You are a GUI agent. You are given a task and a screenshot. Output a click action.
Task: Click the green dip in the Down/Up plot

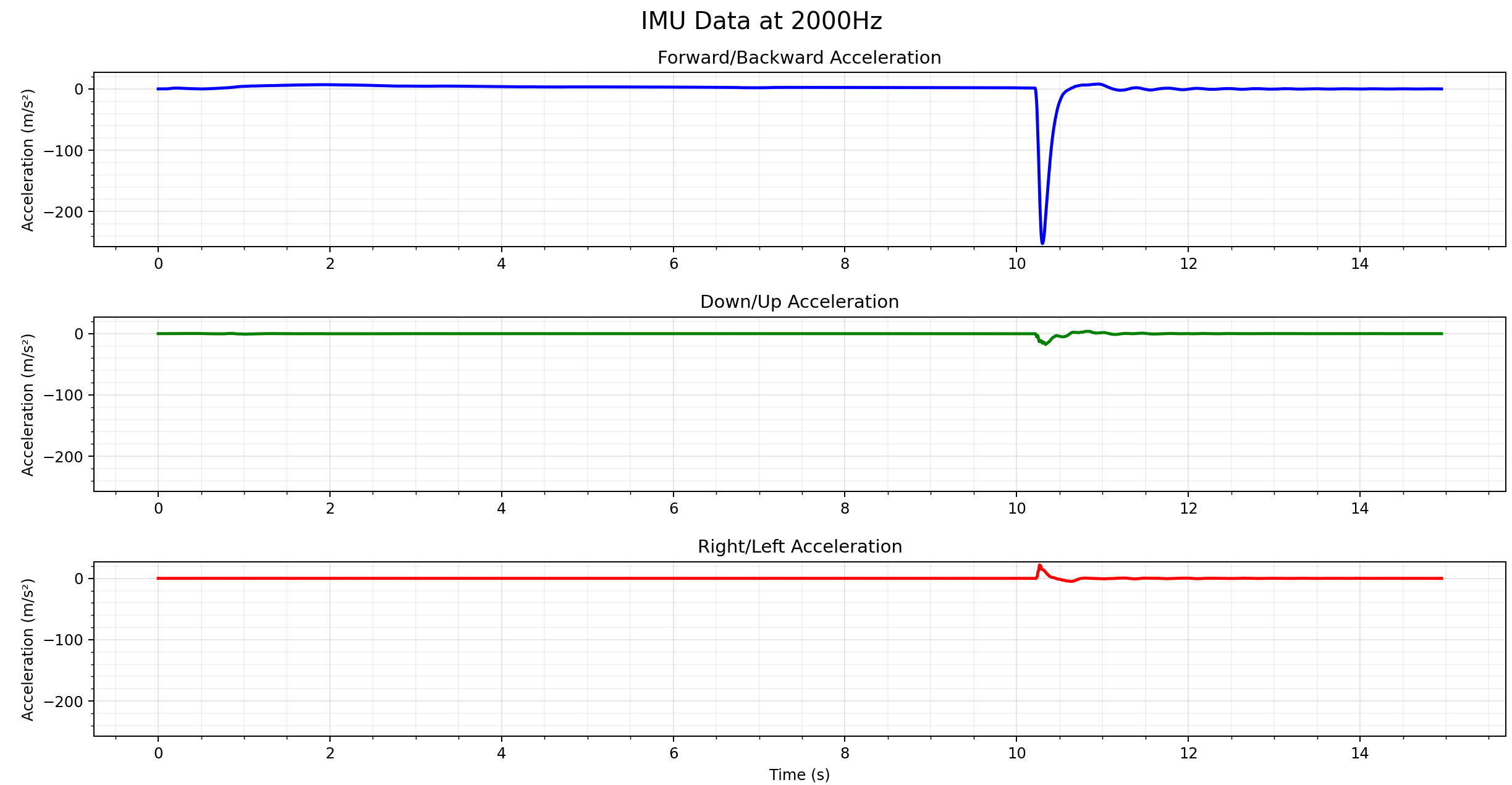(1045, 344)
